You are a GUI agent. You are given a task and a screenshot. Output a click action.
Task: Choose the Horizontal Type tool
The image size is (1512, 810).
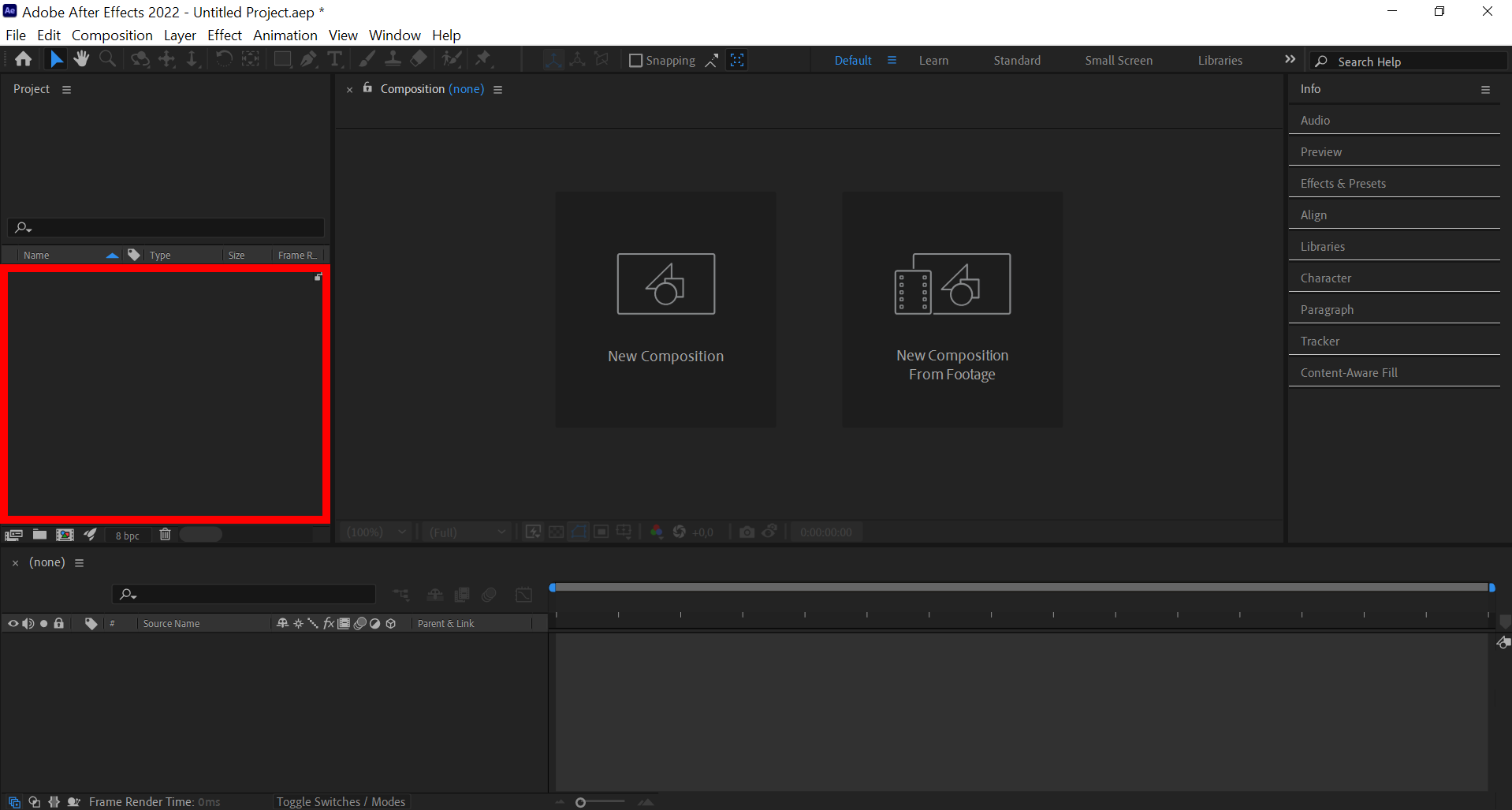pos(335,58)
